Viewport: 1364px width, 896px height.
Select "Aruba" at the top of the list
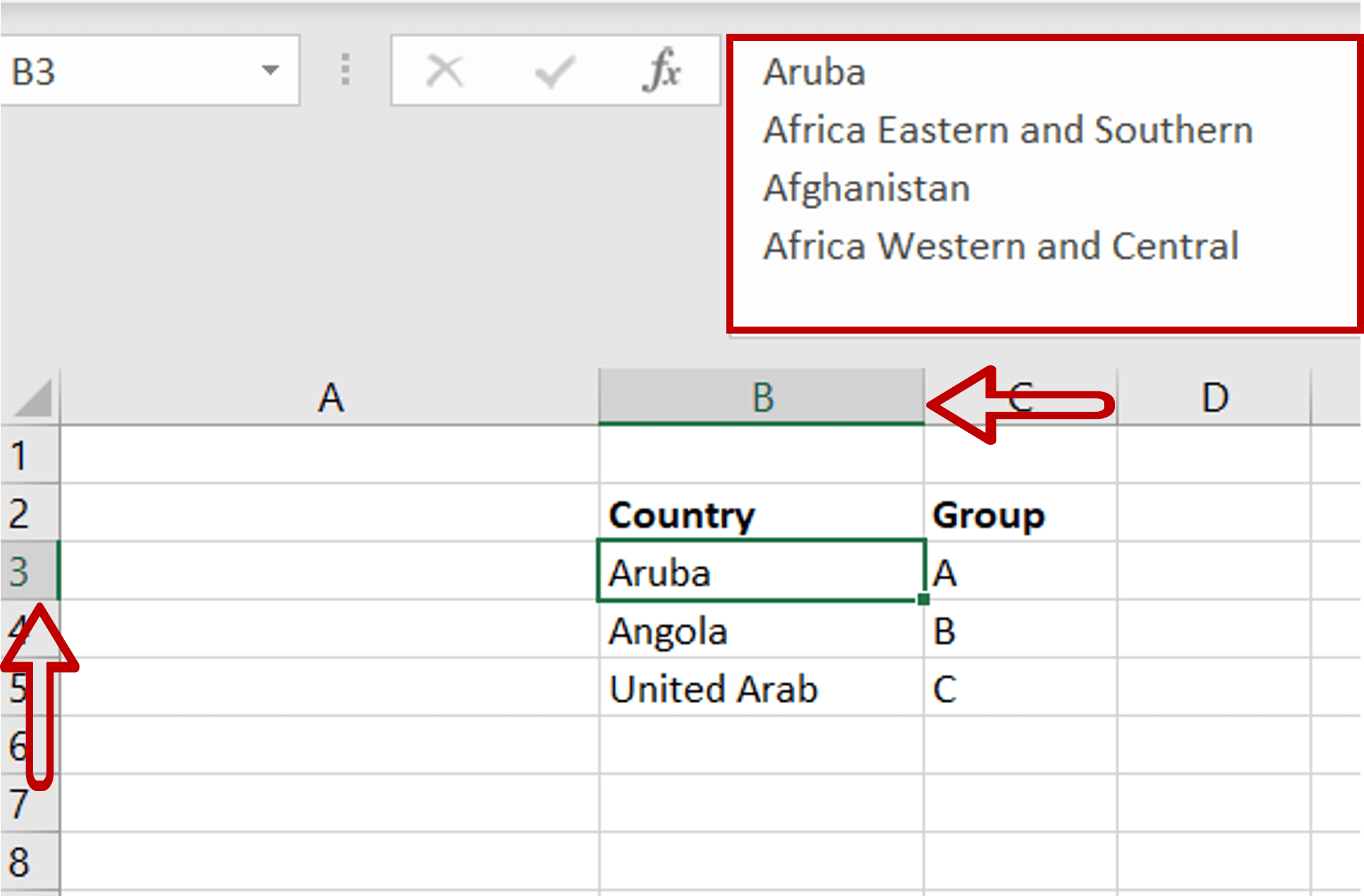[x=813, y=71]
